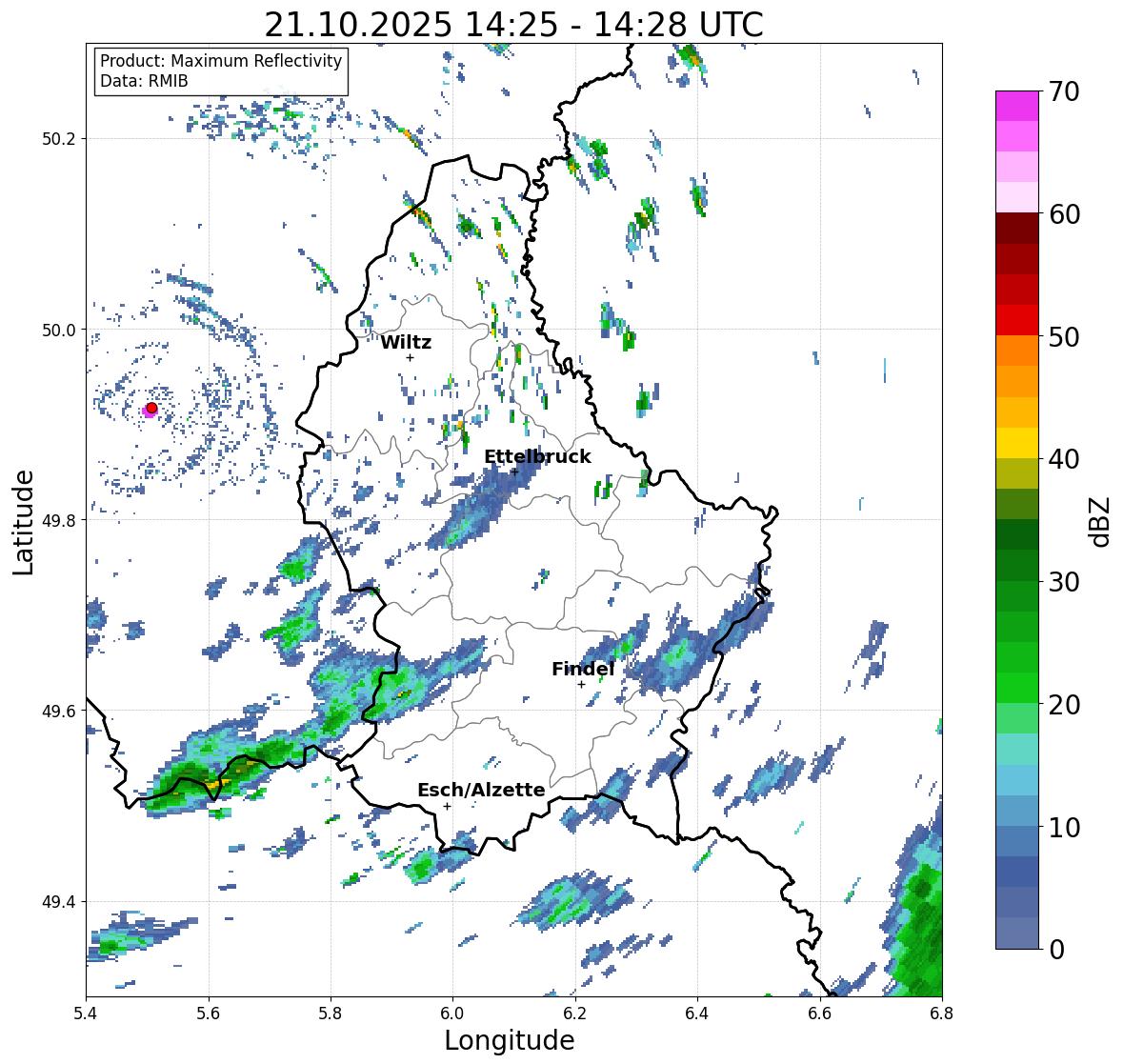Click the 50 tick on colorbar
This screenshot has height=1064, width=1123.
coord(1064,336)
